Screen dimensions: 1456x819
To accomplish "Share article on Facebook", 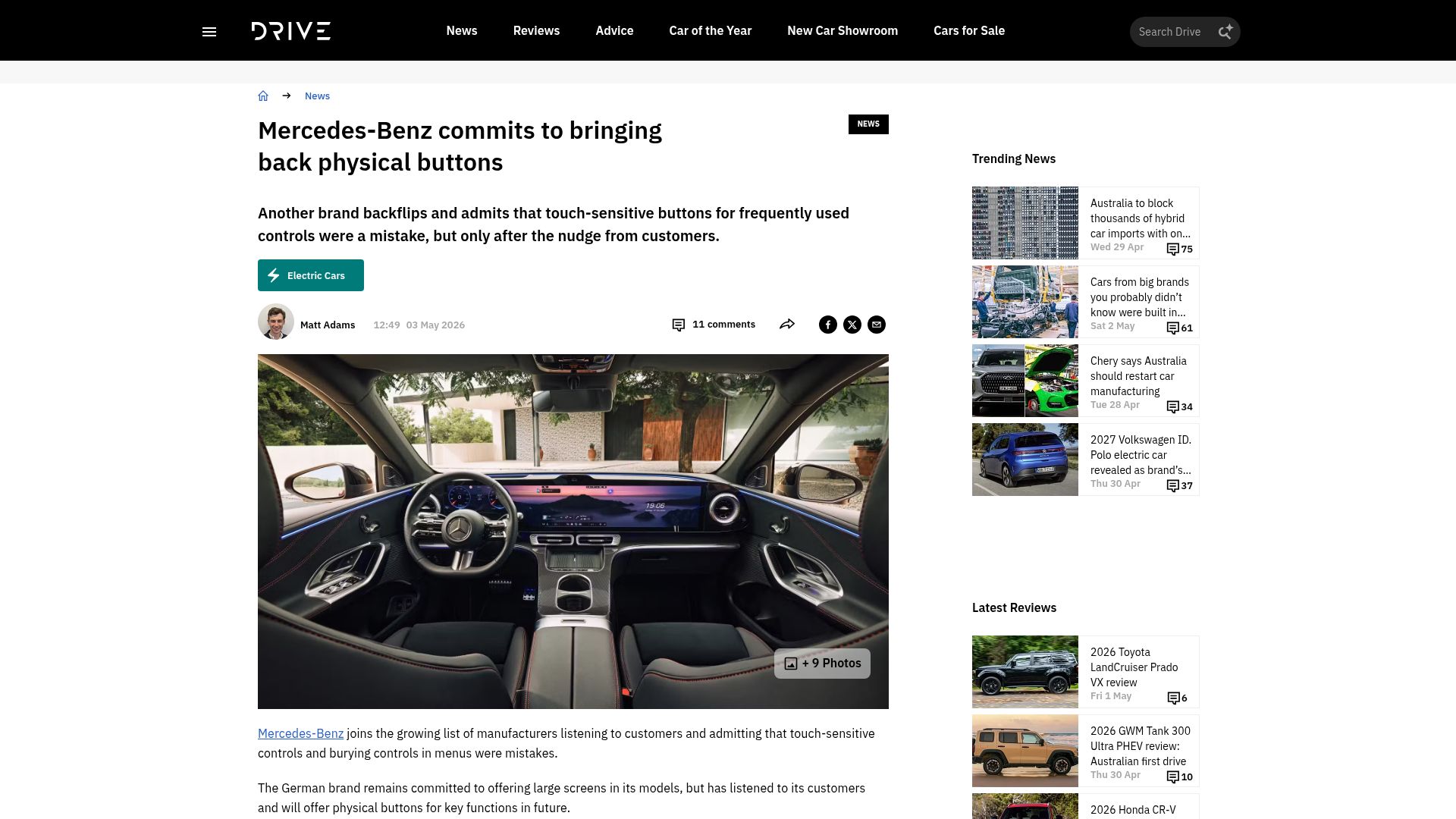I will click(x=828, y=325).
